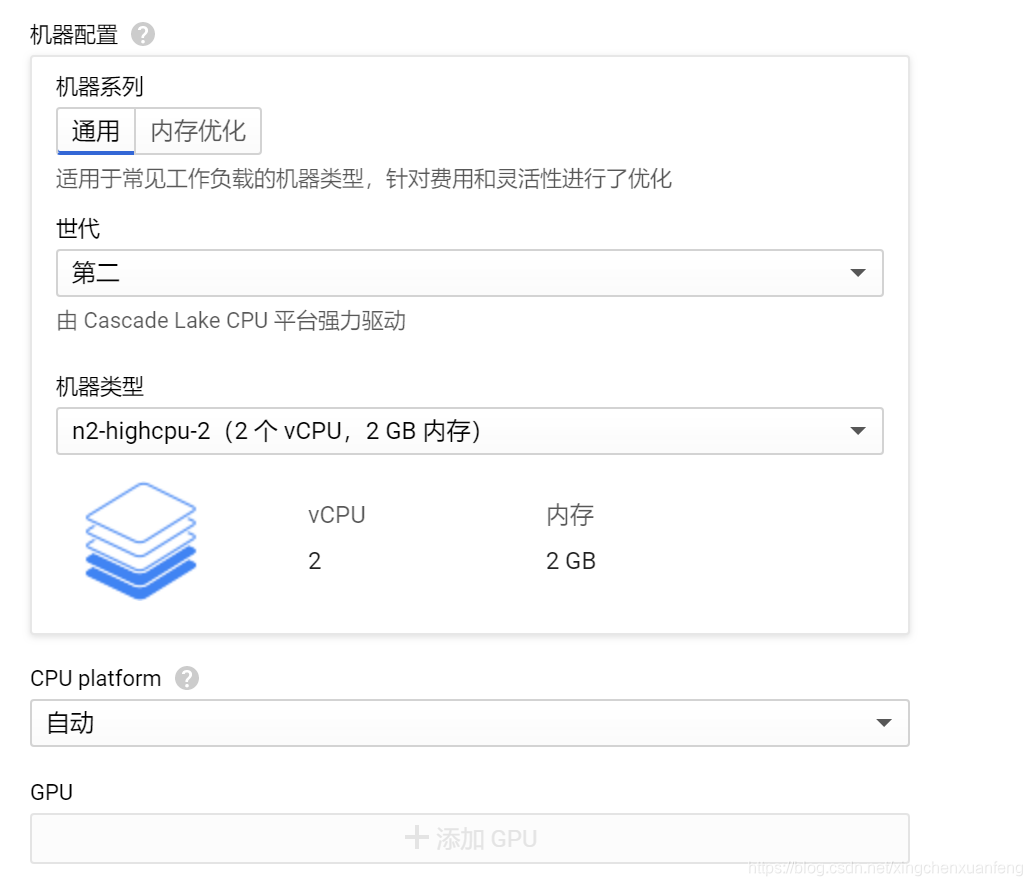Open the 世代 generation dropdown showing 第二

coord(470,272)
